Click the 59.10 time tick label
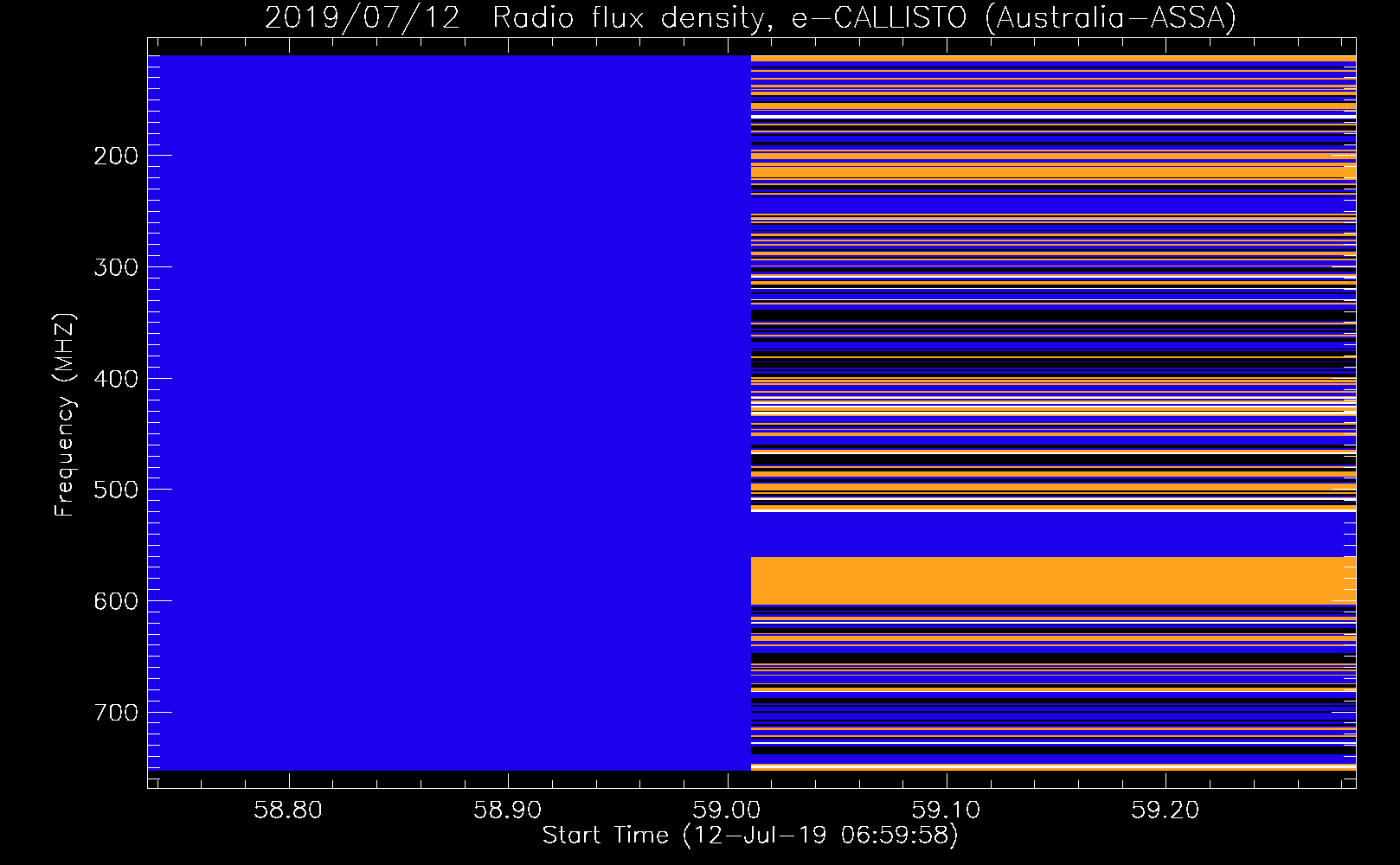 [x=947, y=810]
